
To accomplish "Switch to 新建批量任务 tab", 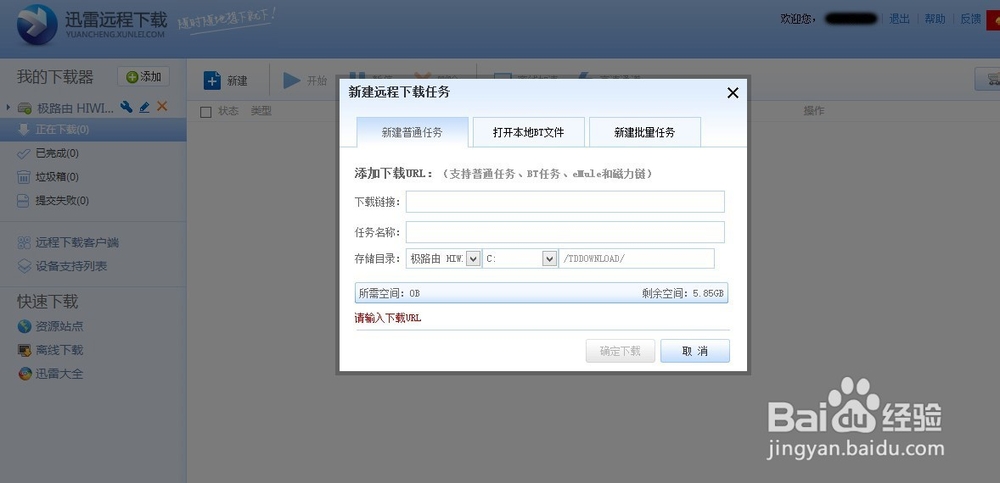I will pos(645,132).
